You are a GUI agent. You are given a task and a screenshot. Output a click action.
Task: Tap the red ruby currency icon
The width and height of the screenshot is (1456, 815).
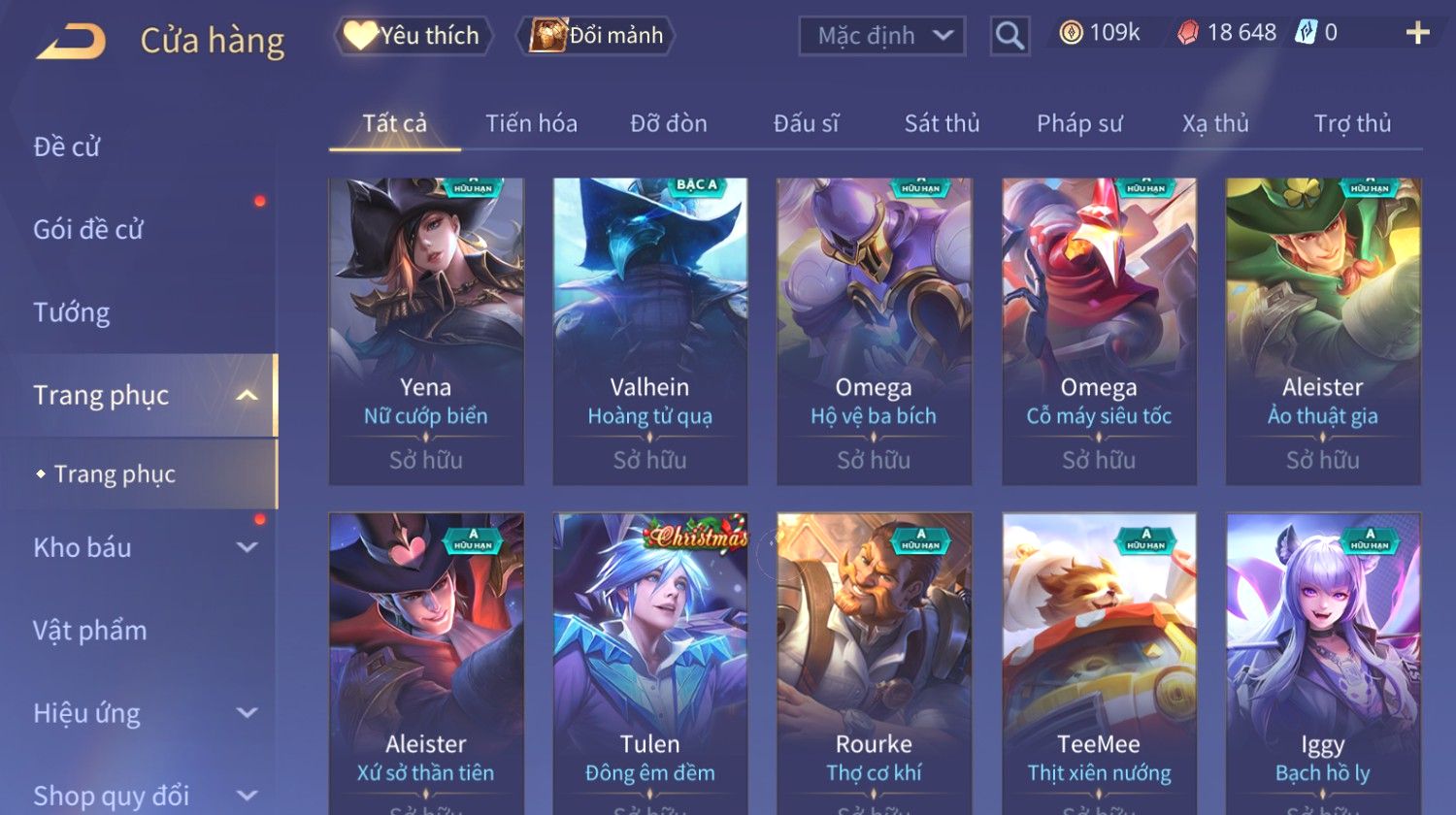pyautogui.click(x=1188, y=33)
